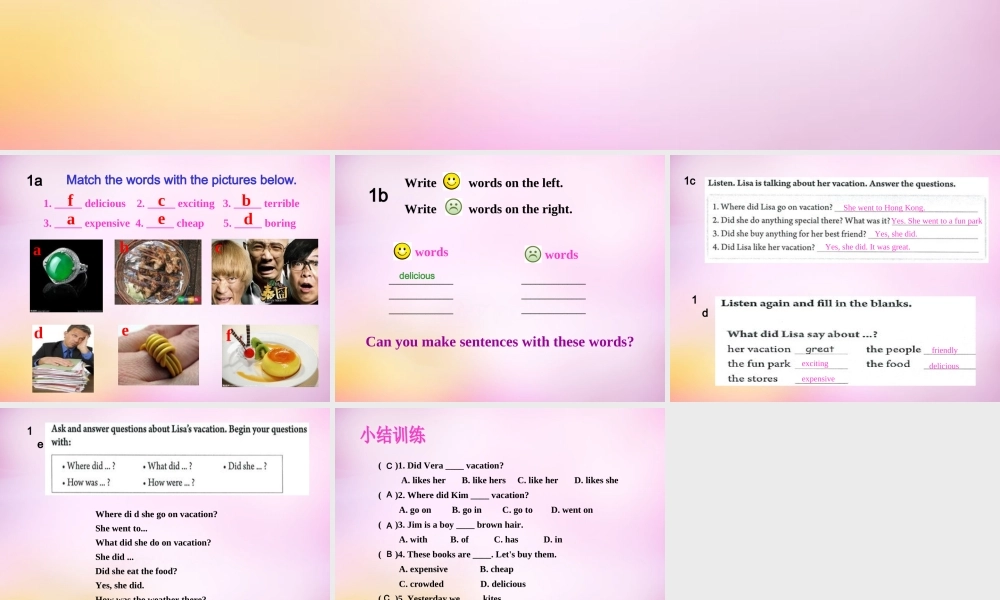
Task: Select the "She went to Hong Kong" answer
Action: tap(884, 208)
